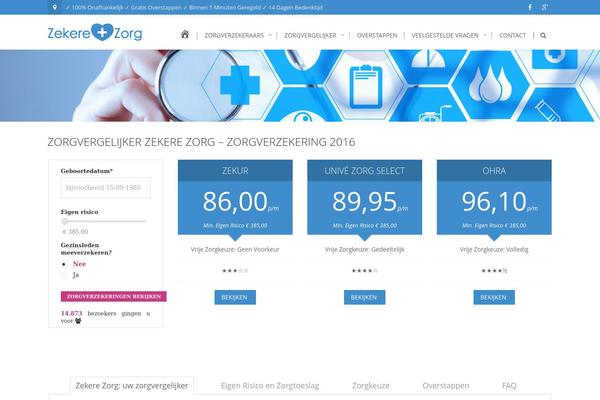Click the OHRA star rating

point(494,271)
